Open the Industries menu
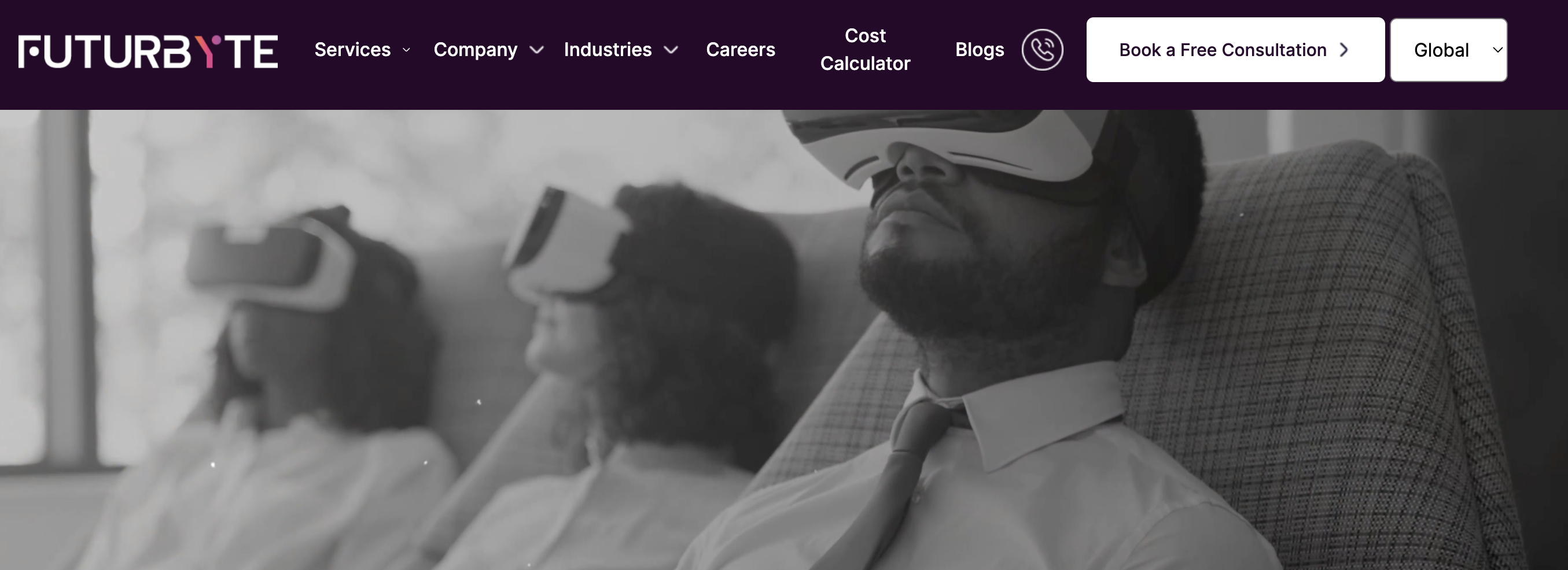 608,50
